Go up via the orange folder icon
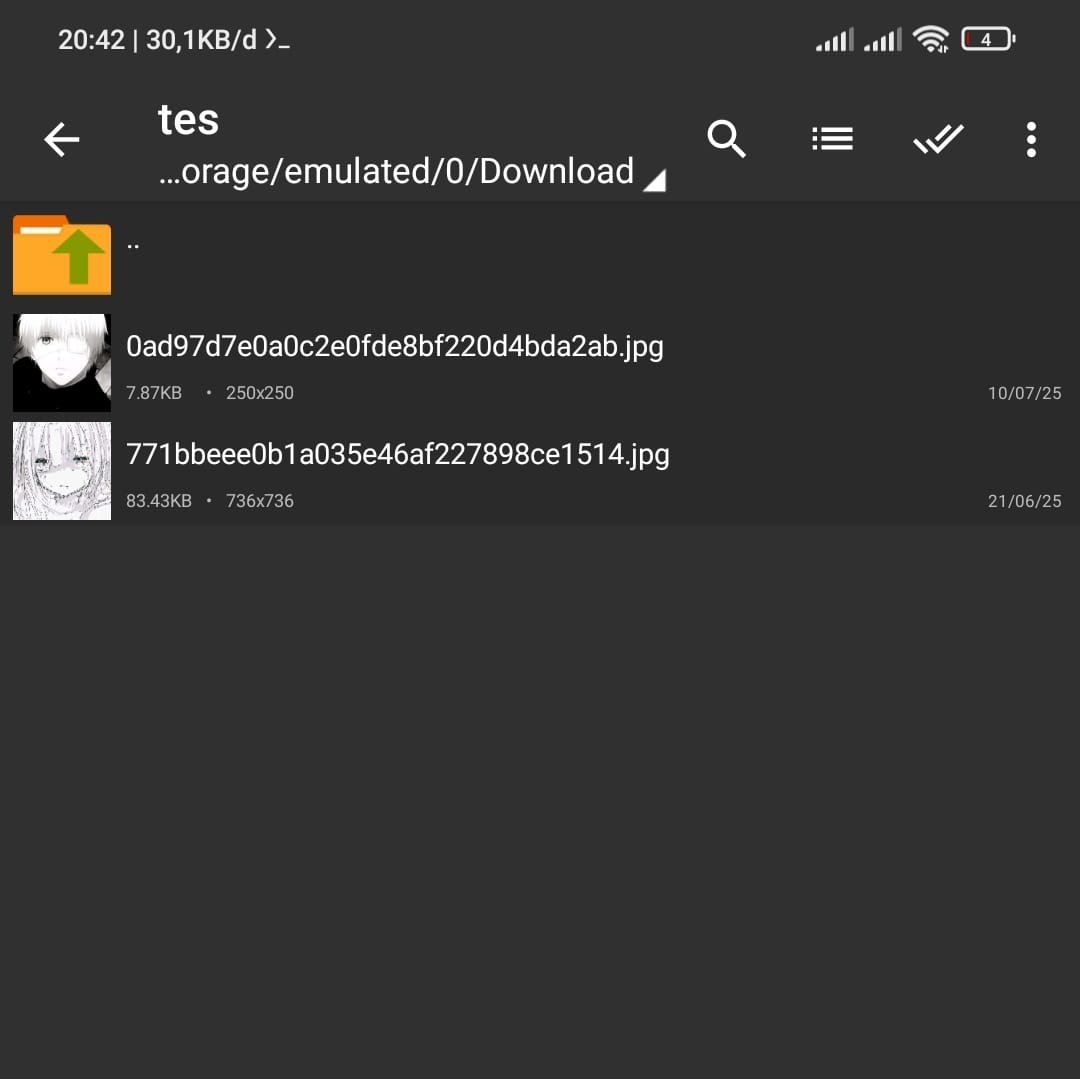The image size is (1080, 1079). click(62, 255)
